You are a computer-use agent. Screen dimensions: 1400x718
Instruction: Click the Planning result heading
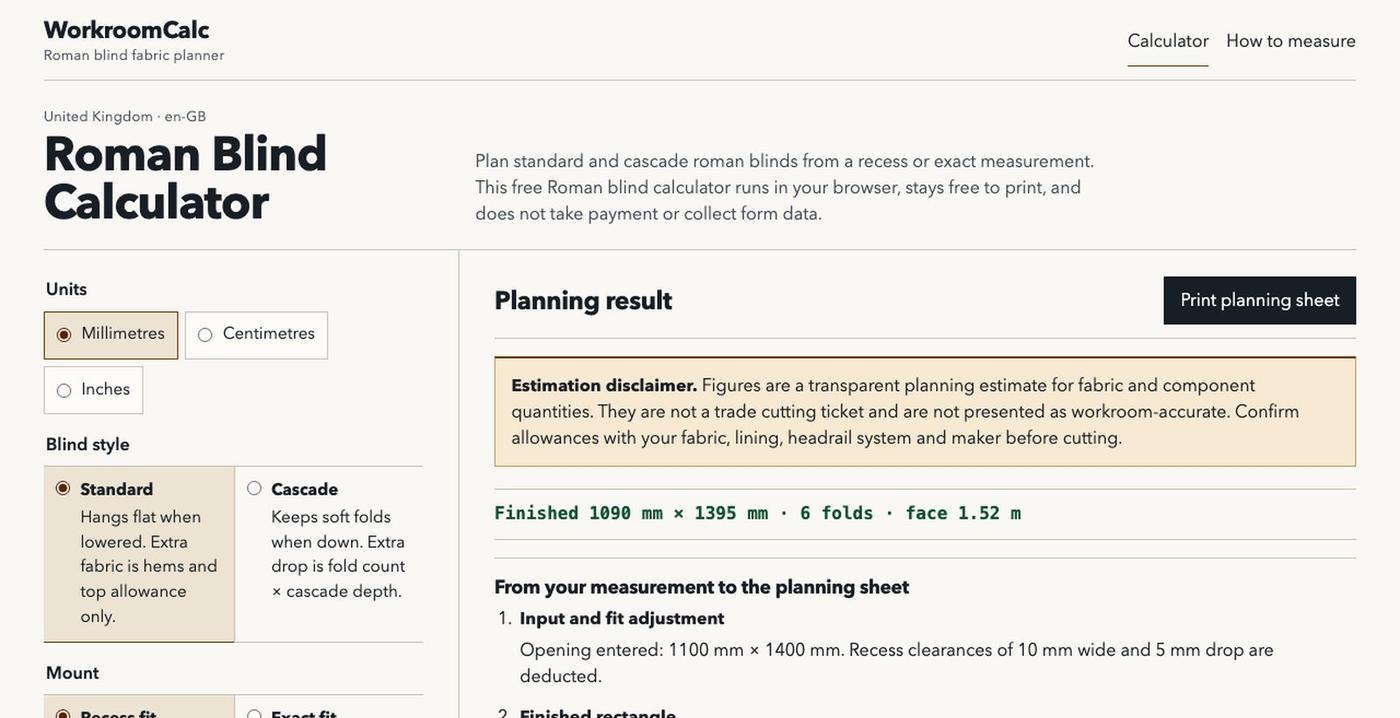pyautogui.click(x=583, y=301)
